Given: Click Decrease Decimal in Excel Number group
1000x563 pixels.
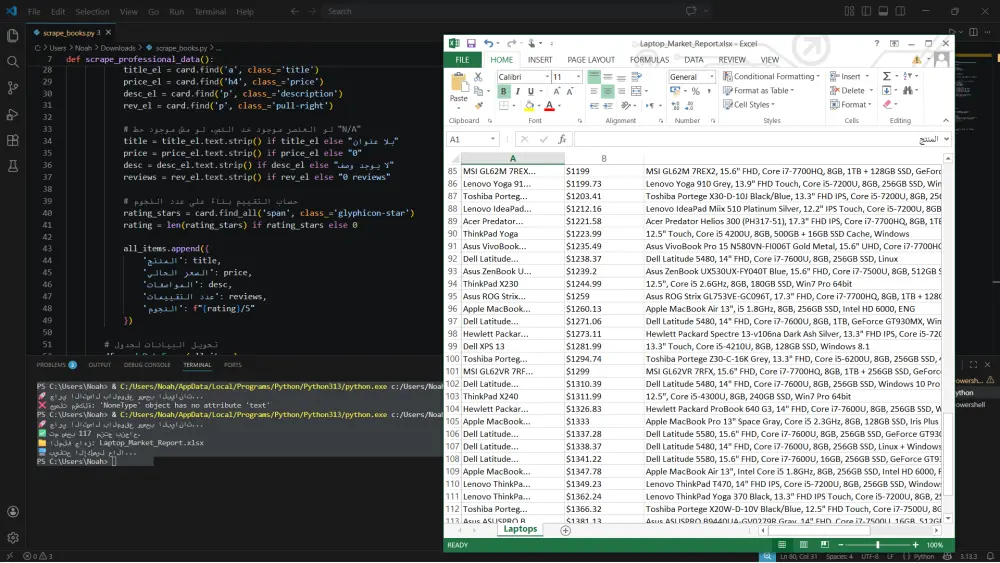Looking at the screenshot, I should (689, 106).
